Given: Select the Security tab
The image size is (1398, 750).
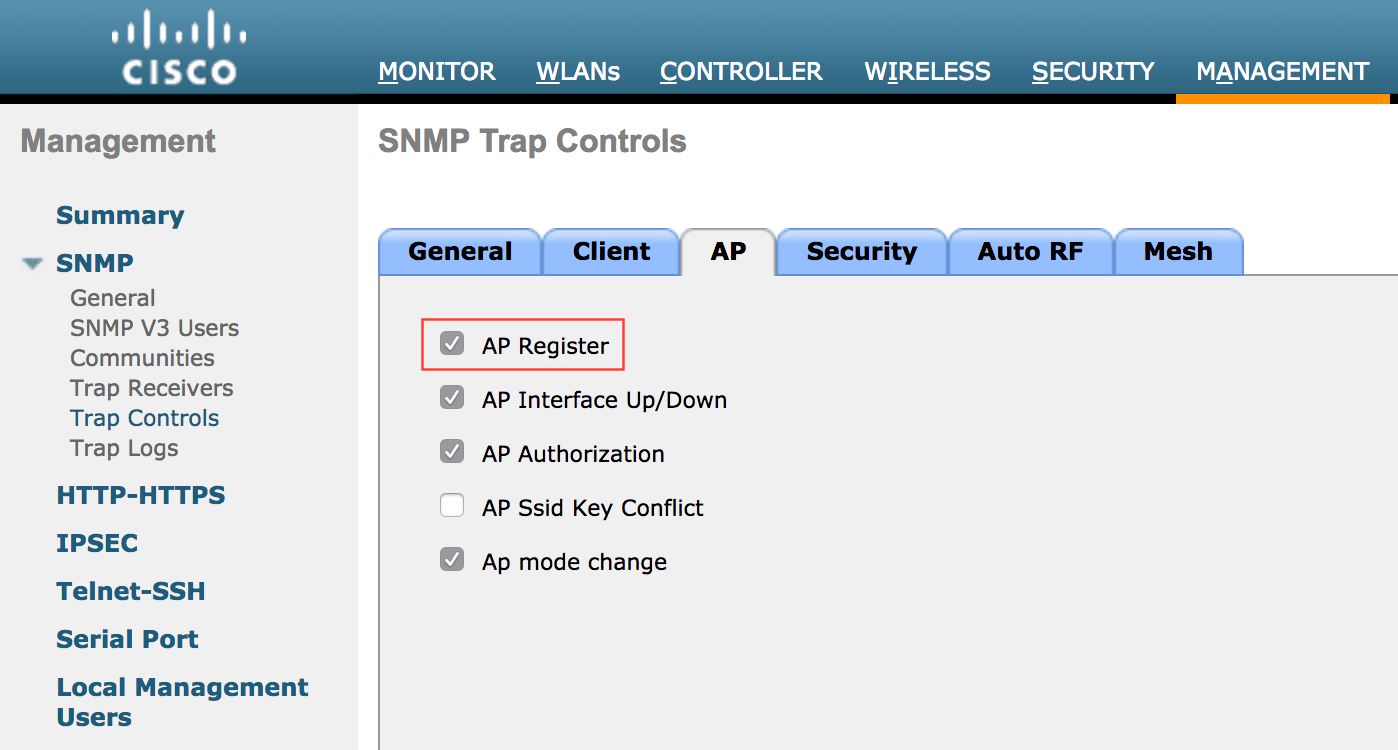Looking at the screenshot, I should 861,252.
